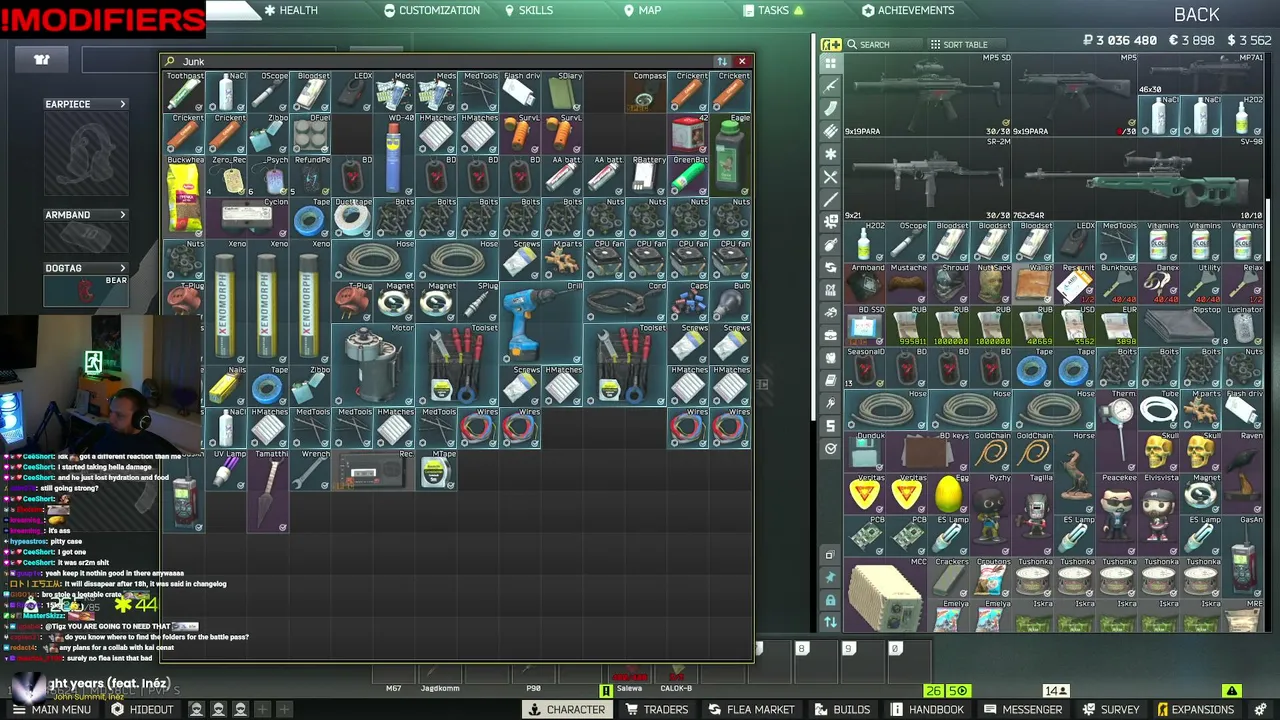
Task: Close the Junk box window
Action: (x=742, y=62)
